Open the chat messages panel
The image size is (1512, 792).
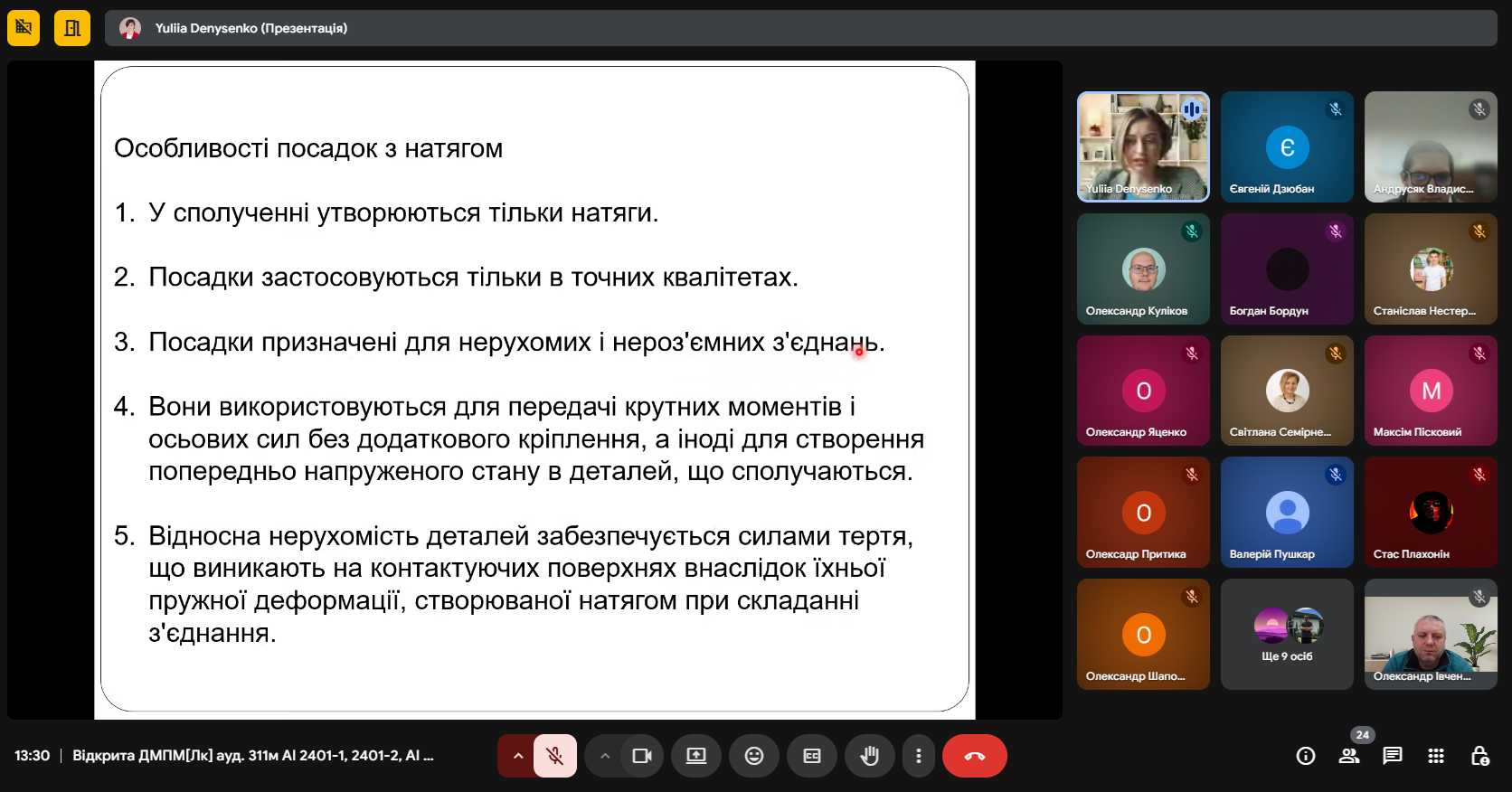1393,756
